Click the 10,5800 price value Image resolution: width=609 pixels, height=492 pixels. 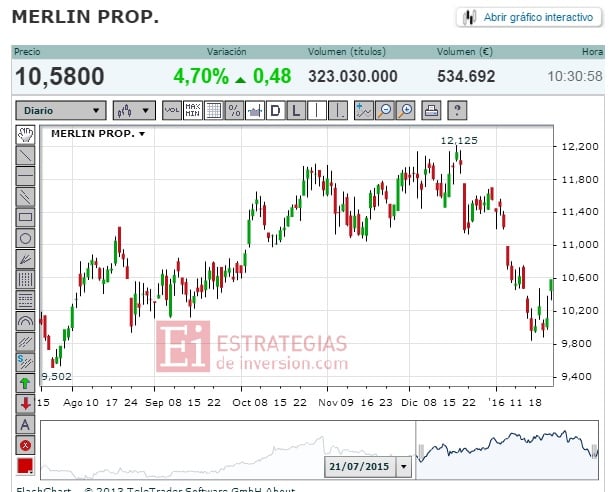pyautogui.click(x=60, y=76)
